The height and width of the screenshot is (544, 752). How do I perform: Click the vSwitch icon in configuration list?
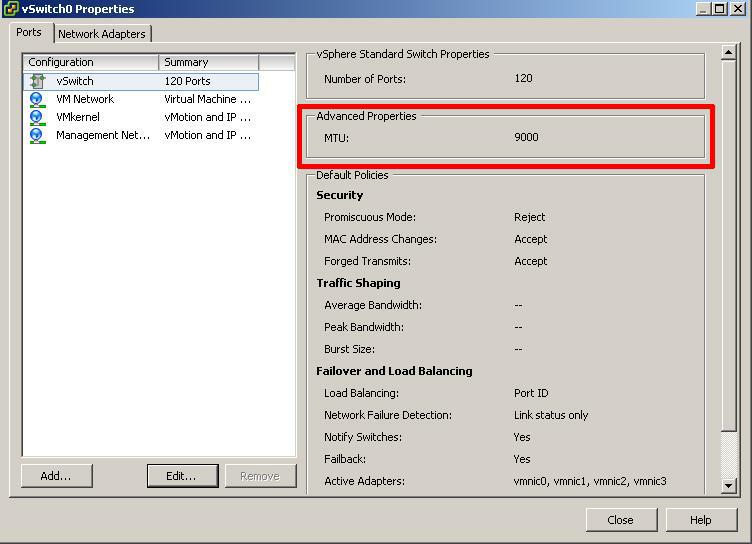37,81
